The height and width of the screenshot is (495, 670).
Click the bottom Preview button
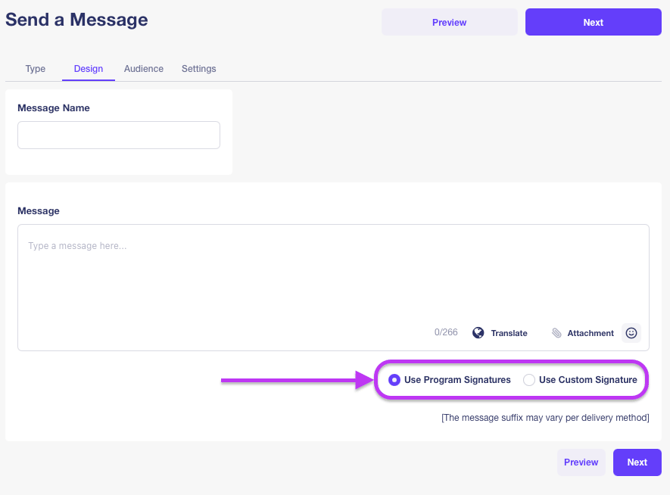(581, 462)
